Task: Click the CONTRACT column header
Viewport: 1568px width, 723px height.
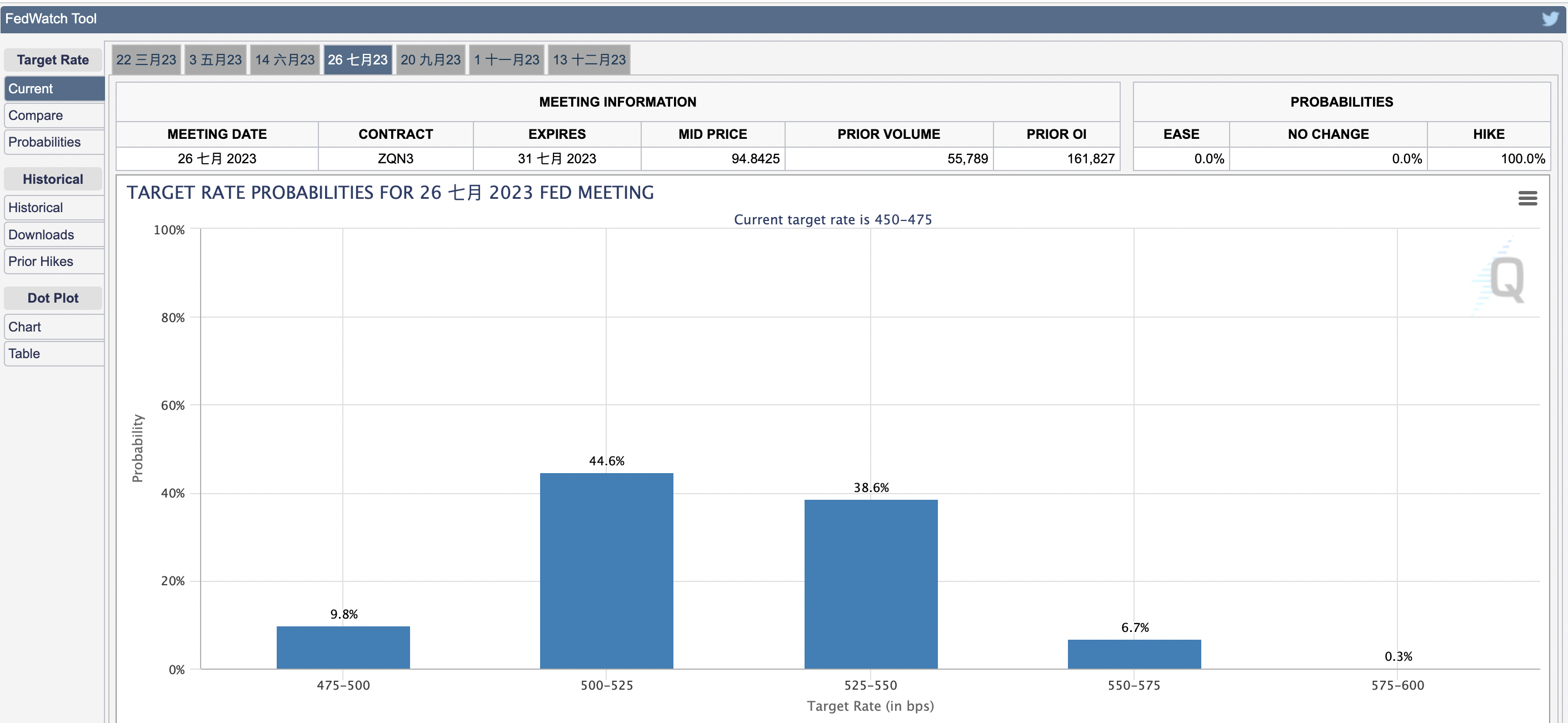Action: click(x=396, y=134)
